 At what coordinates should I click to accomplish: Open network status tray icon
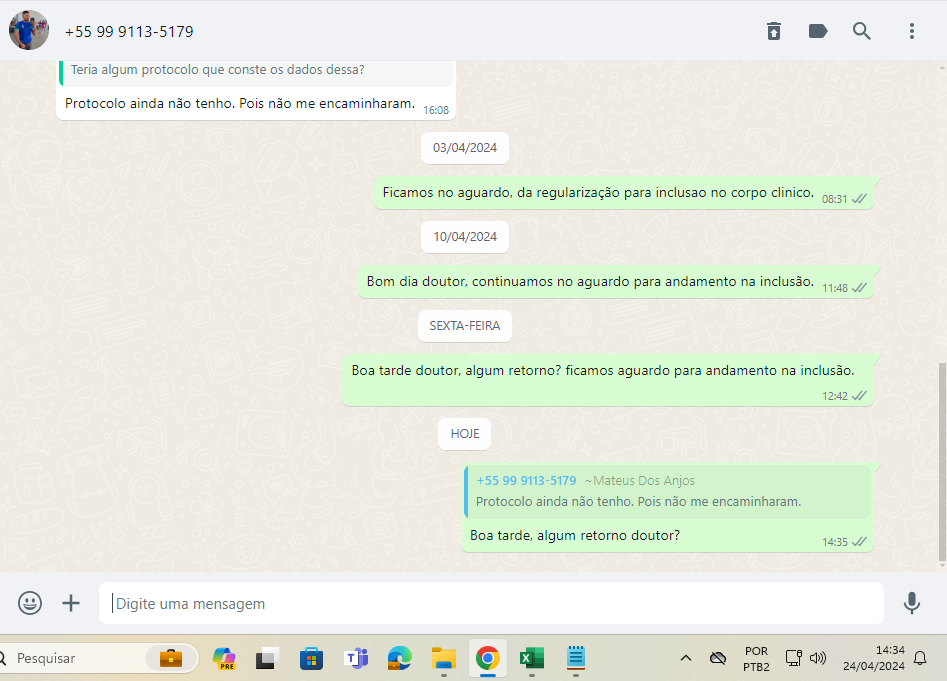pyautogui.click(x=793, y=658)
